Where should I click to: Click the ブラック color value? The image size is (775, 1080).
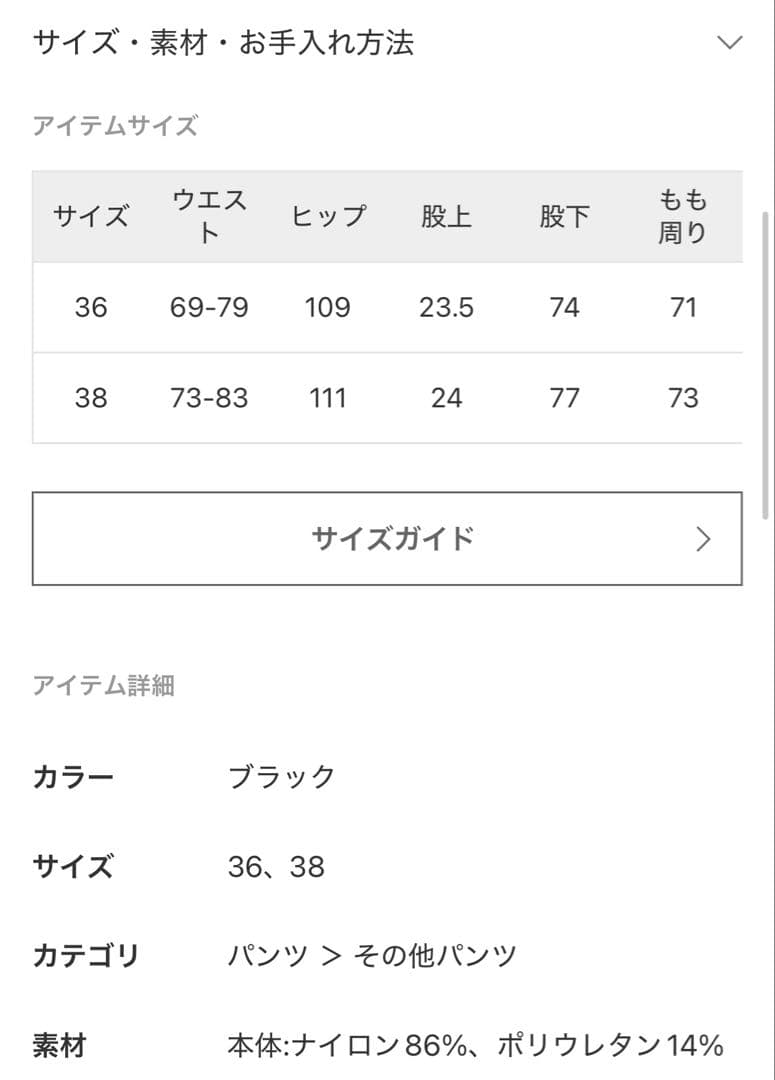point(282,777)
